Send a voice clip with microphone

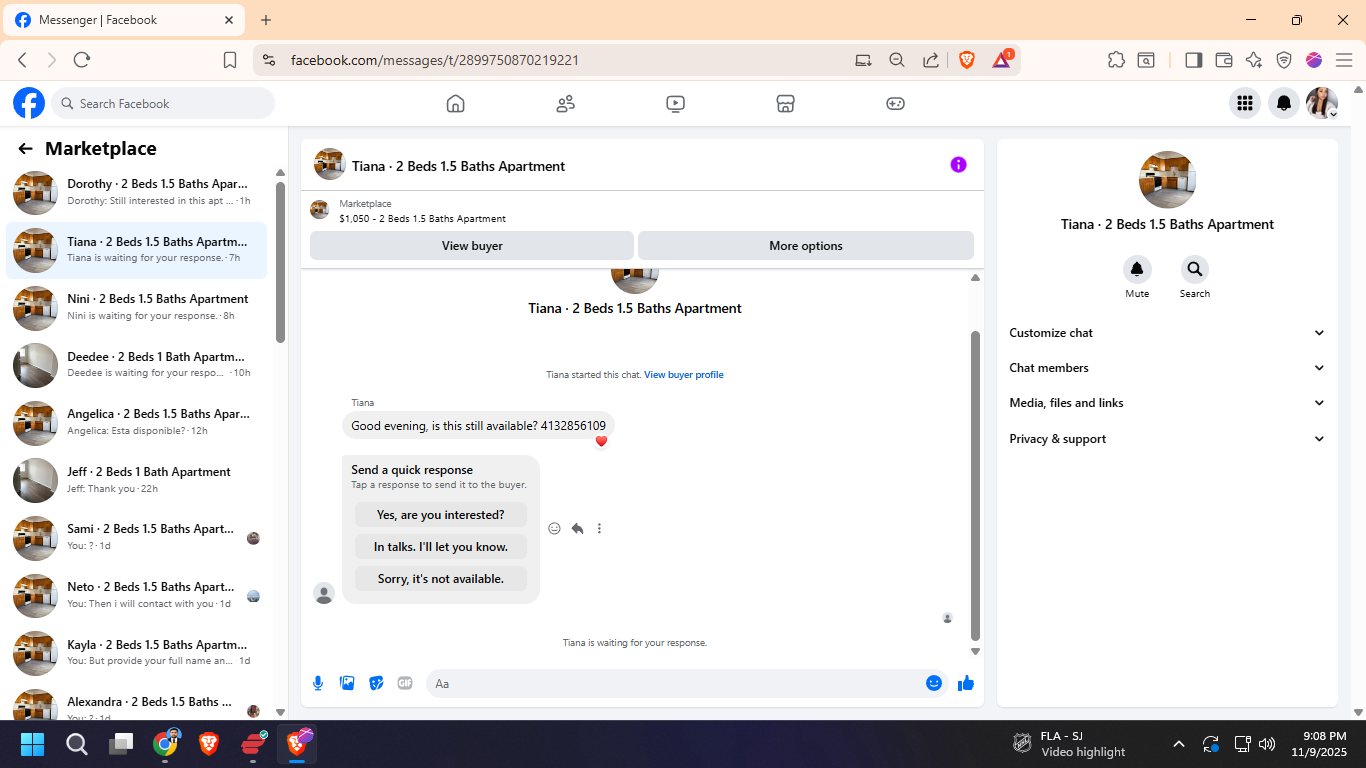pos(318,683)
